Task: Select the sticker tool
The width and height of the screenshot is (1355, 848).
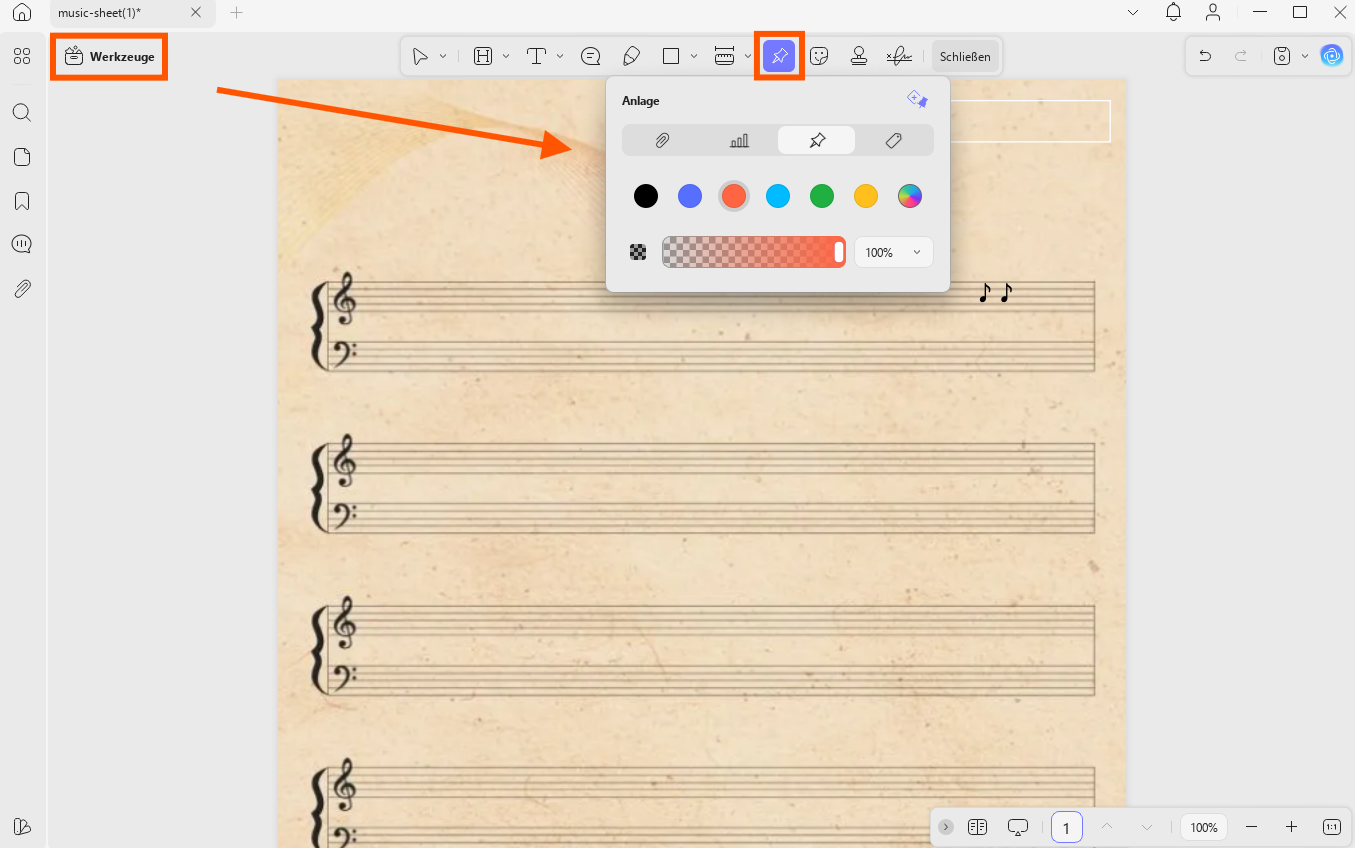Action: [x=819, y=57]
